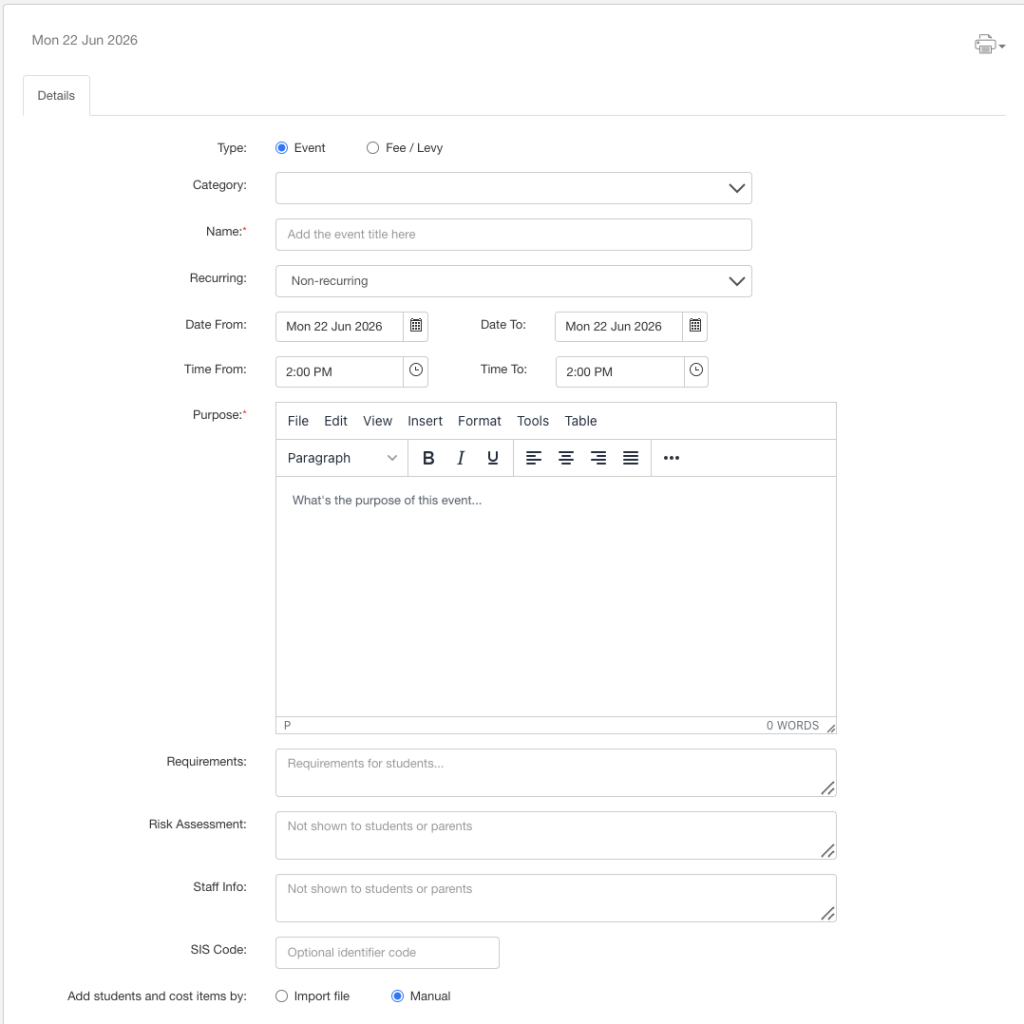The width and height of the screenshot is (1024, 1024).
Task: Open the Time To clock picker
Action: click(696, 370)
